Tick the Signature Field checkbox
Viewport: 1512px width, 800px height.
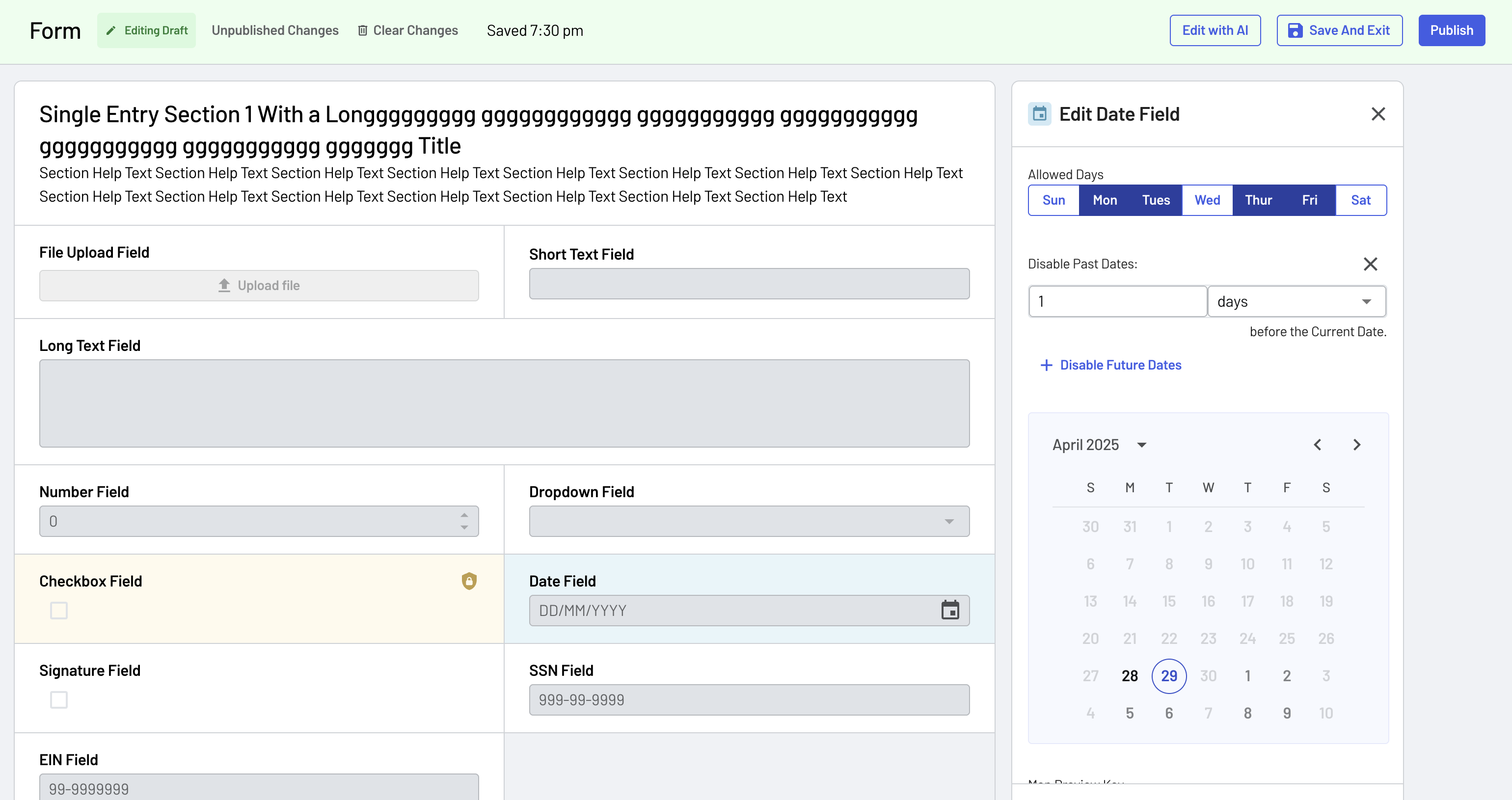(x=59, y=699)
